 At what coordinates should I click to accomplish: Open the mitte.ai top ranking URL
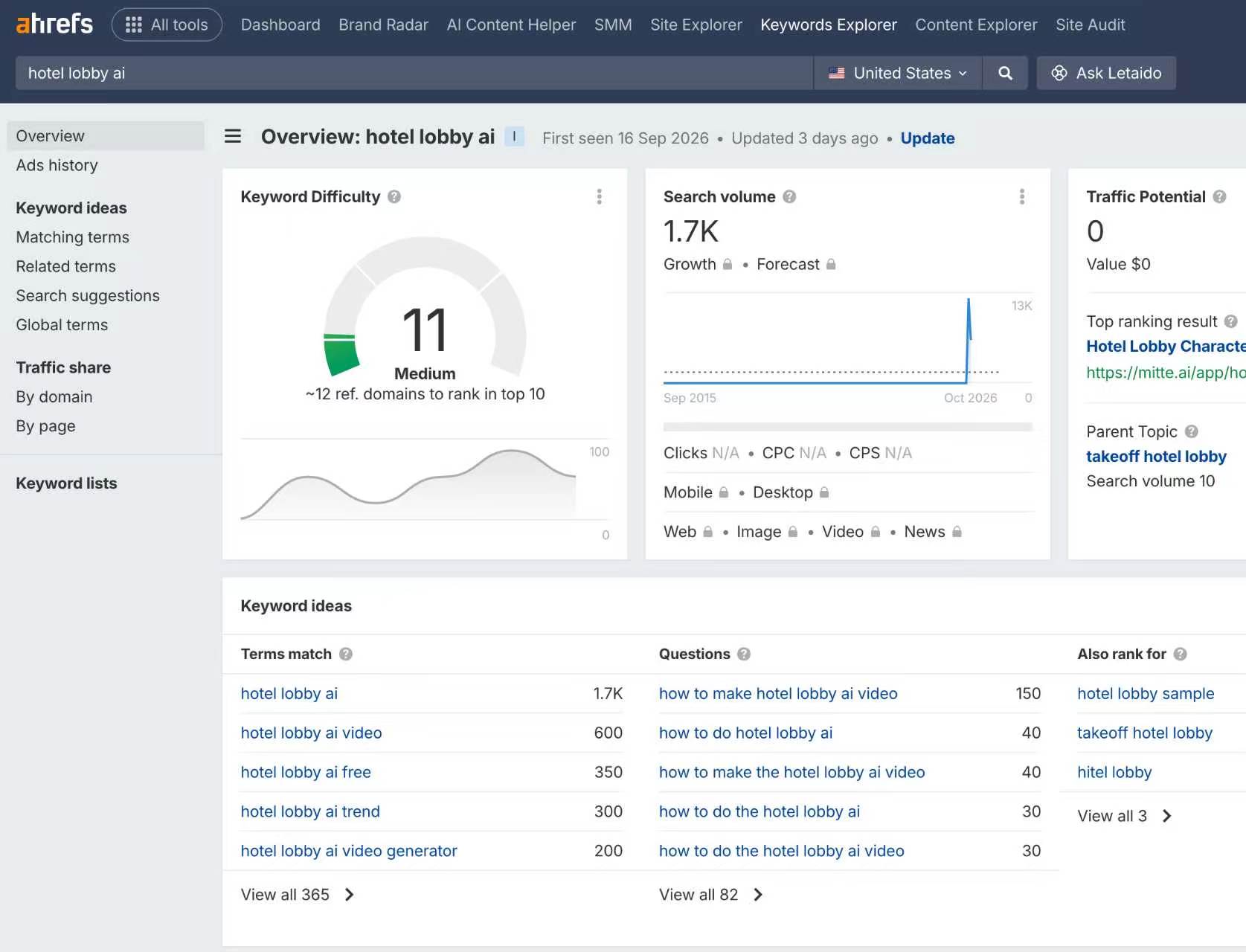click(1166, 373)
